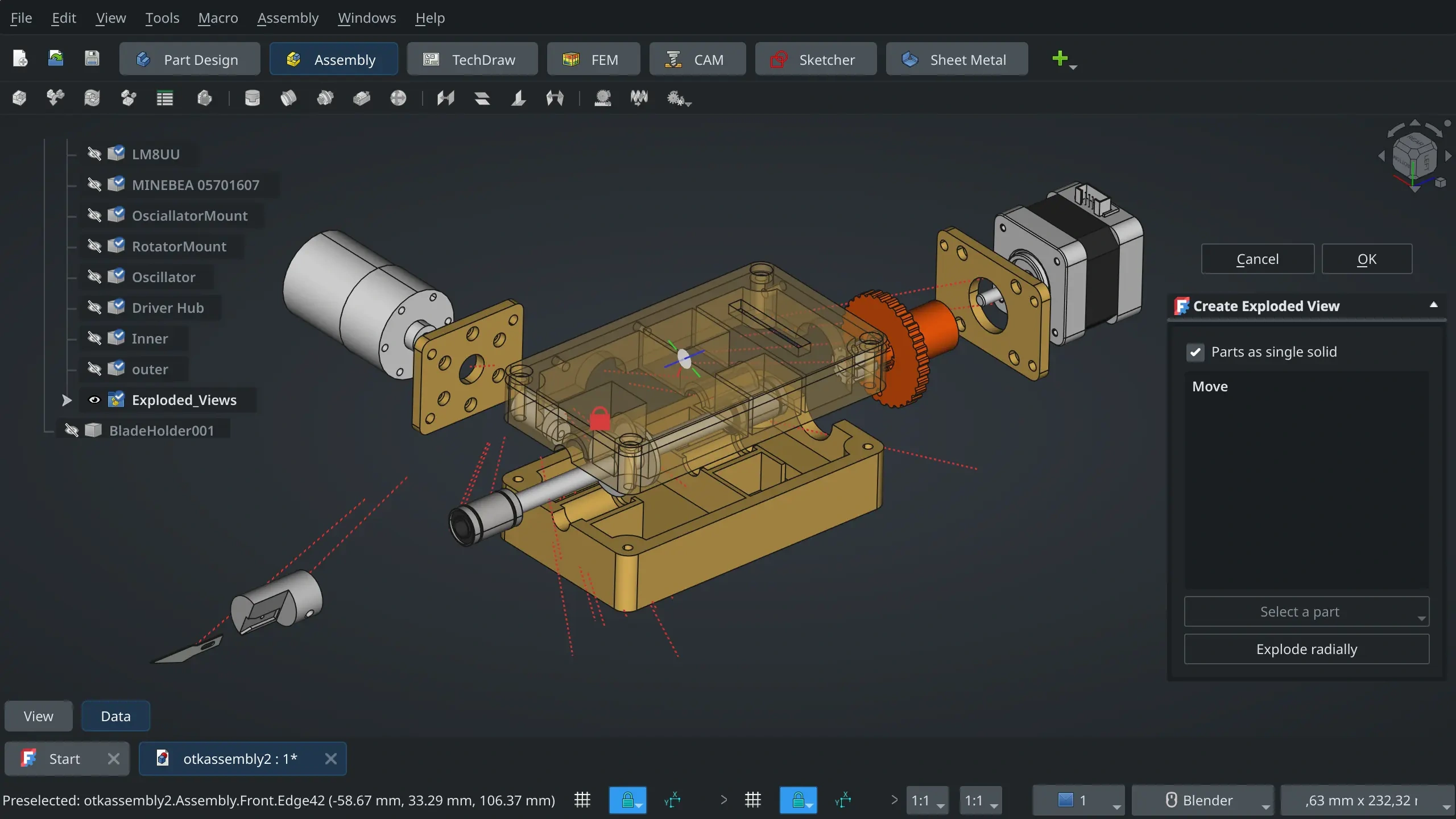Screen dimensions: 1456x819
Task: Click the Ball joint icon
Action: pos(398,98)
